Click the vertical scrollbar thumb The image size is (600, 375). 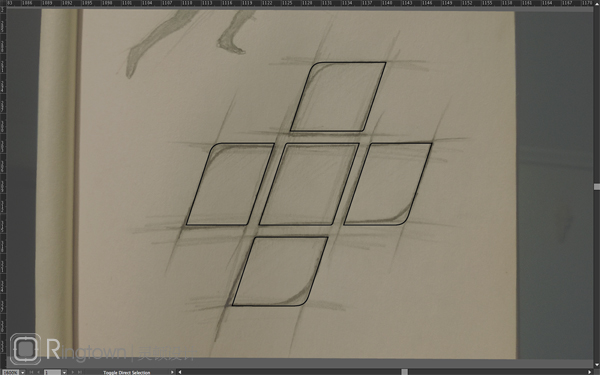point(597,187)
